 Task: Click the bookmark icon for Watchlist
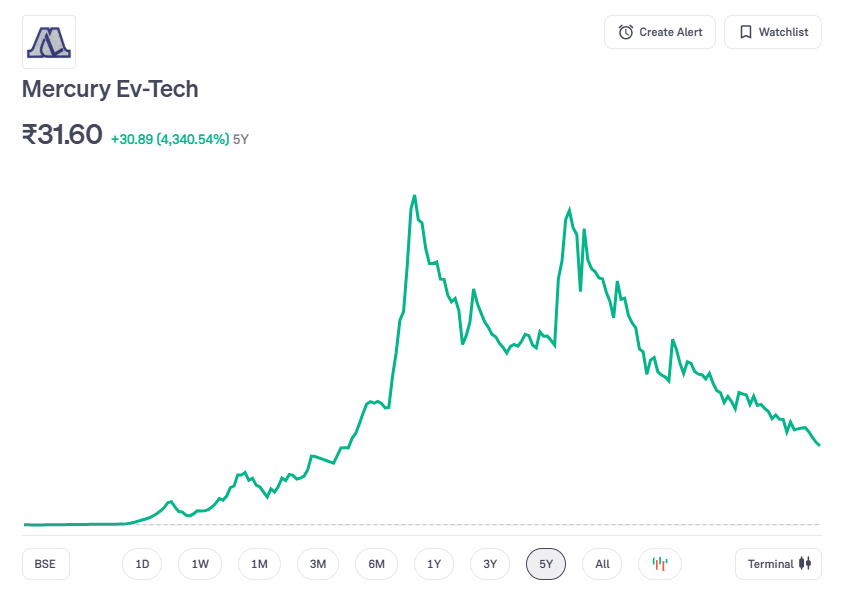click(x=745, y=32)
